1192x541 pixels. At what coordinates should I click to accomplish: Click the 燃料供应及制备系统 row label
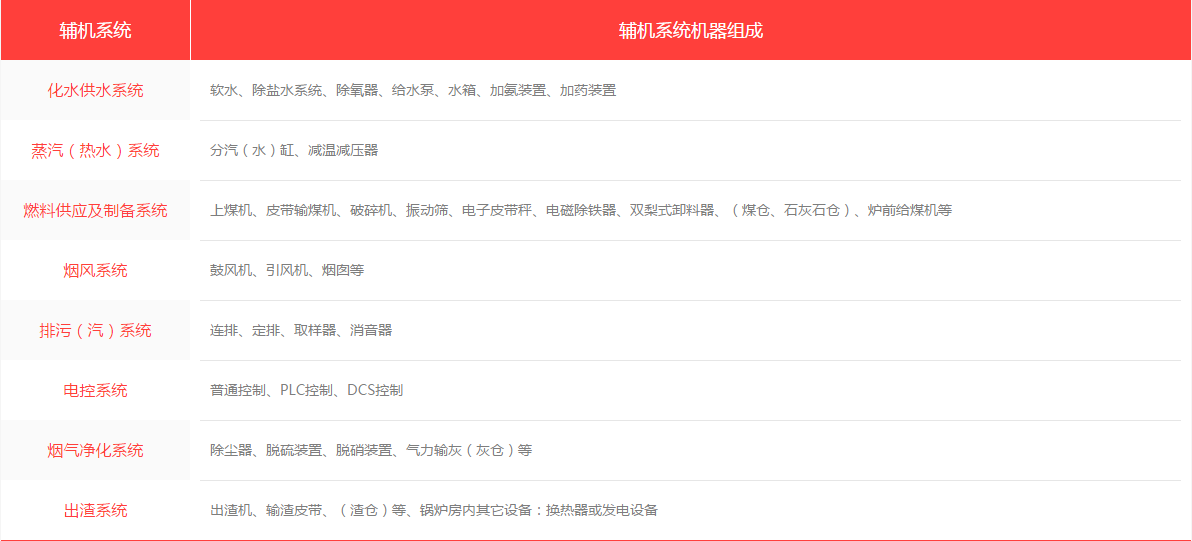pos(95,210)
